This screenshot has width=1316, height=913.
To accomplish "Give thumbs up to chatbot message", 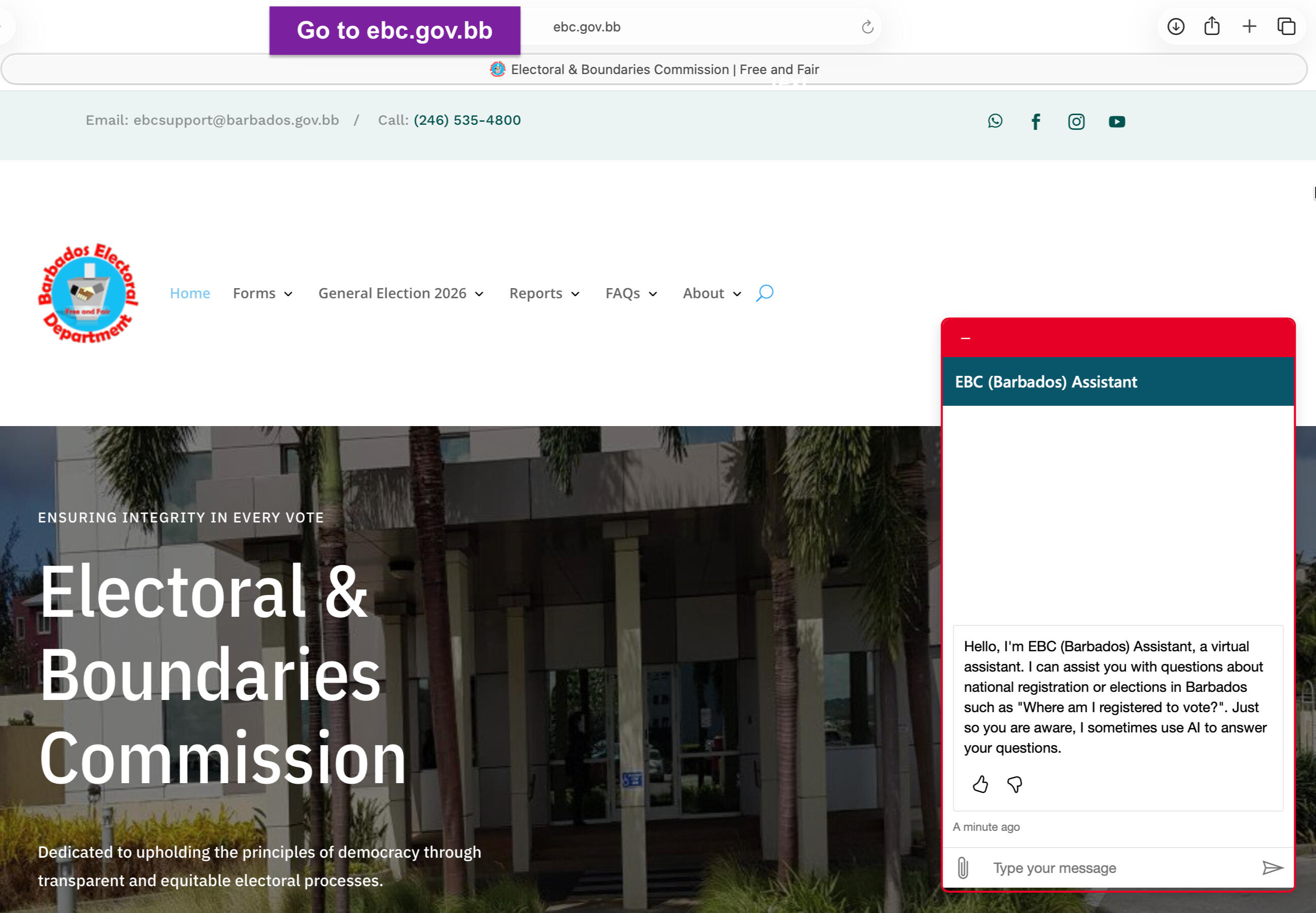I will coord(980,784).
